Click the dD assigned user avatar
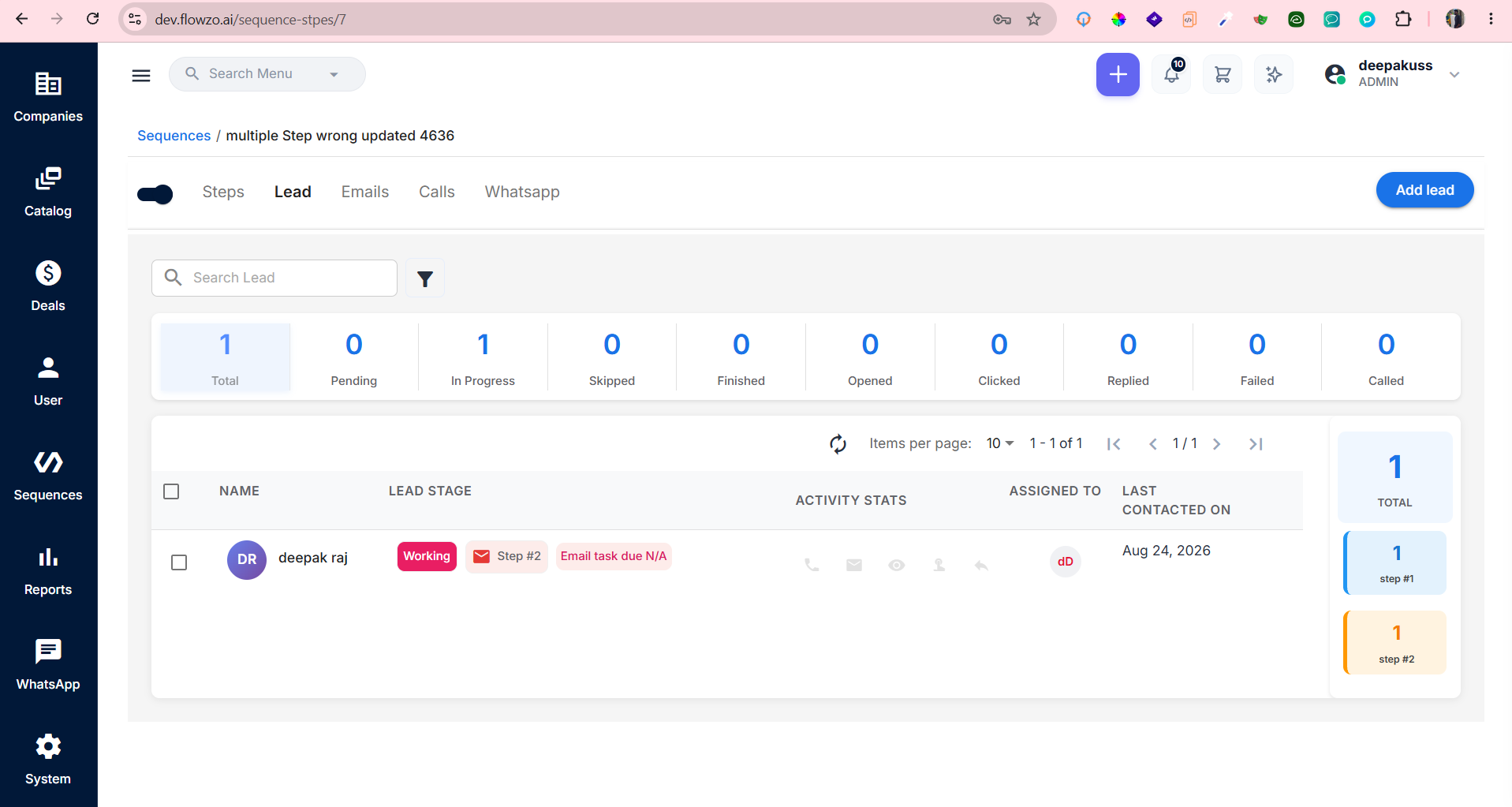 coord(1065,562)
